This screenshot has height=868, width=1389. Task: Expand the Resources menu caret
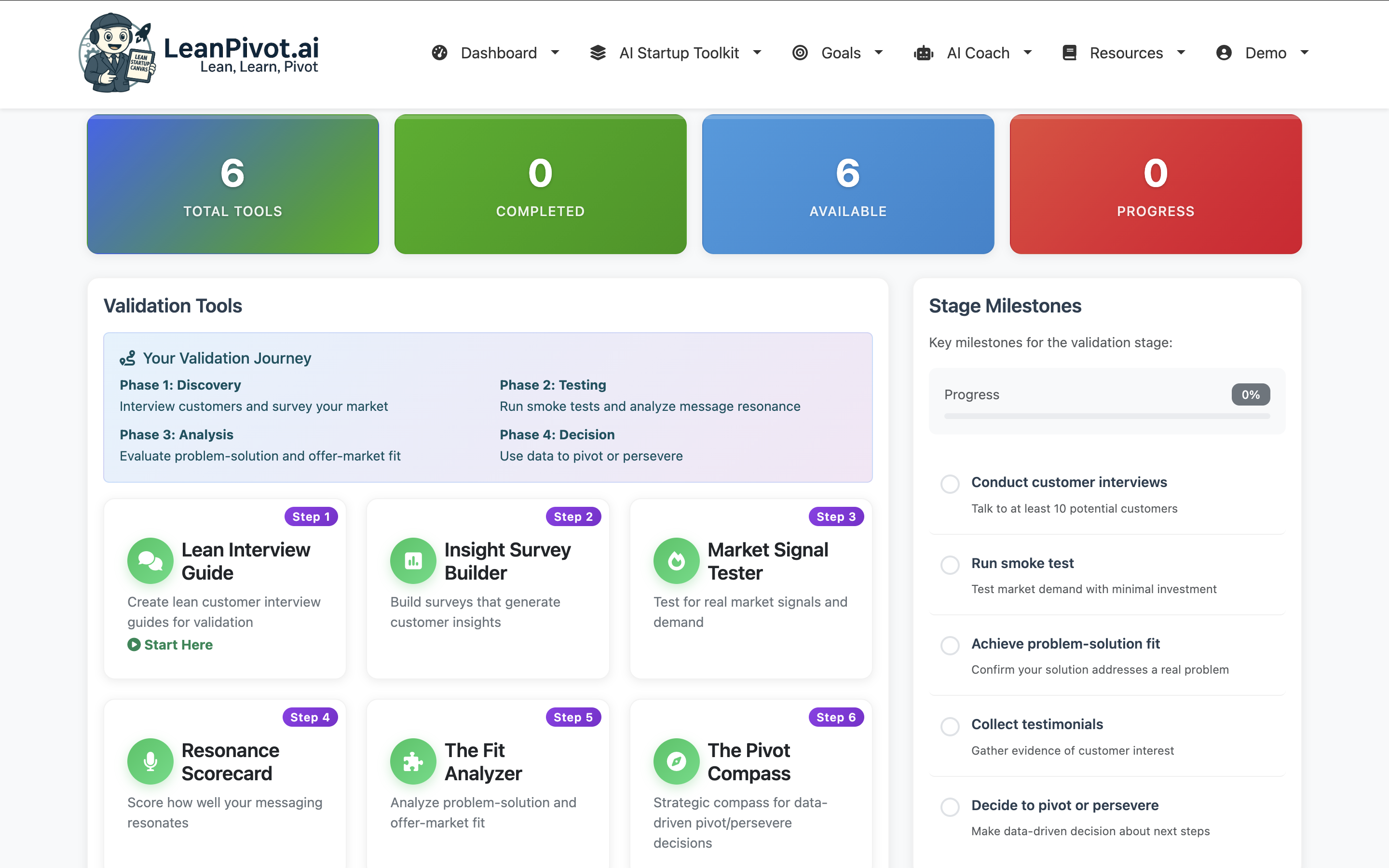[x=1181, y=53]
